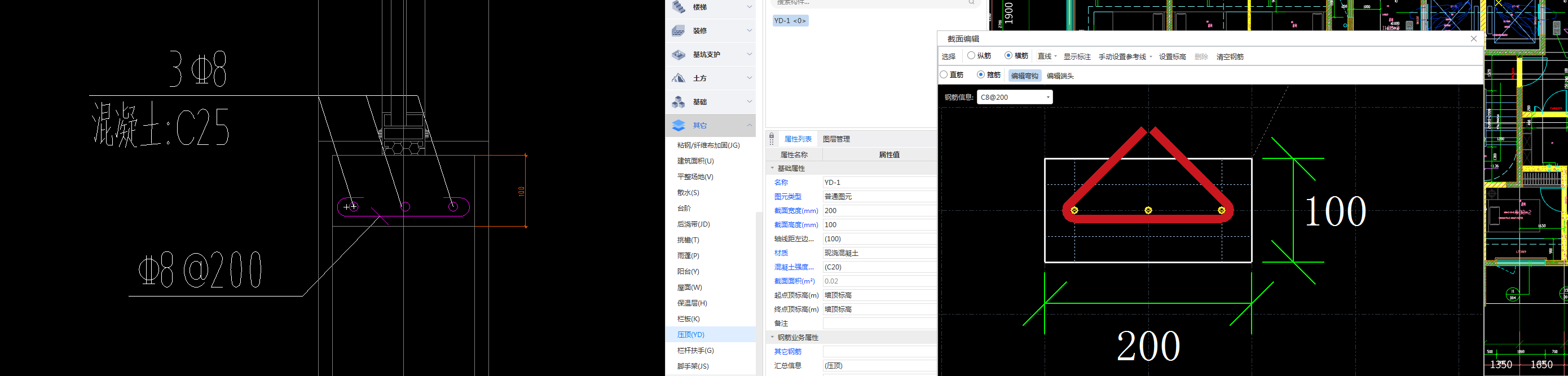Screen dimensions: 1568x376
Task: Click the 基坑支护 category icon
Action: [x=679, y=55]
